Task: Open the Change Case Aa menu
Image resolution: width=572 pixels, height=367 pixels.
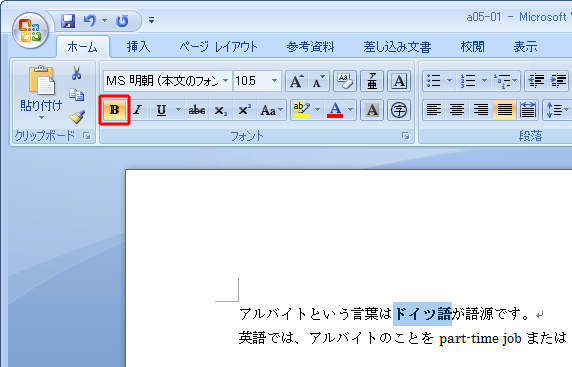Action: pos(271,110)
